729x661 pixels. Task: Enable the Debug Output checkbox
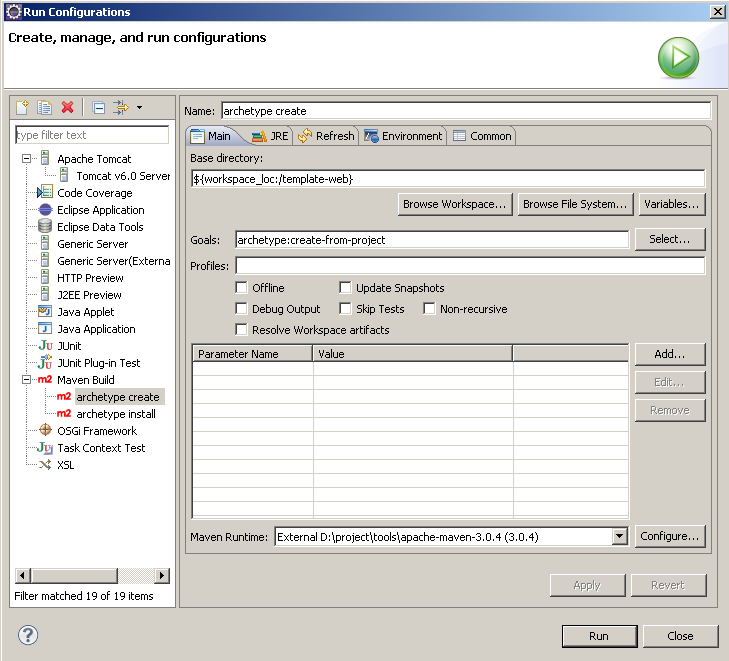coord(241,308)
